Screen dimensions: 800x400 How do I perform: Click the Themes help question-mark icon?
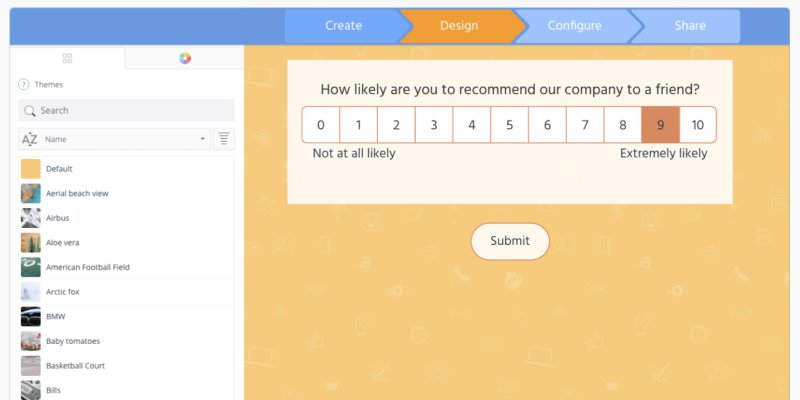point(23,85)
